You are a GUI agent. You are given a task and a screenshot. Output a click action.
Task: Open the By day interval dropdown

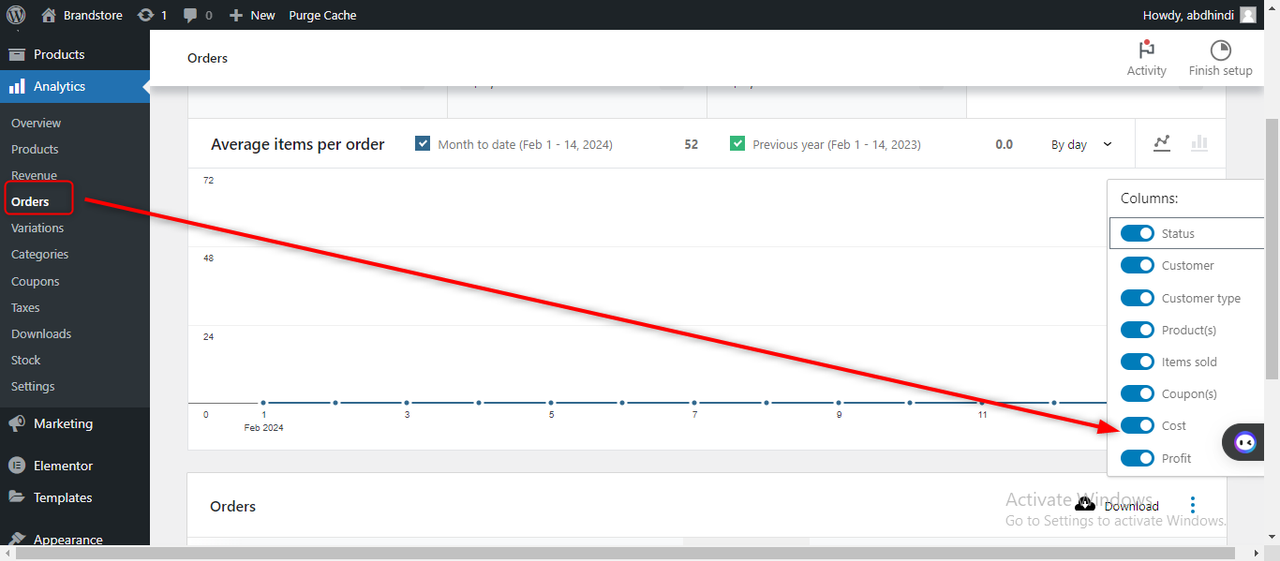click(x=1082, y=144)
